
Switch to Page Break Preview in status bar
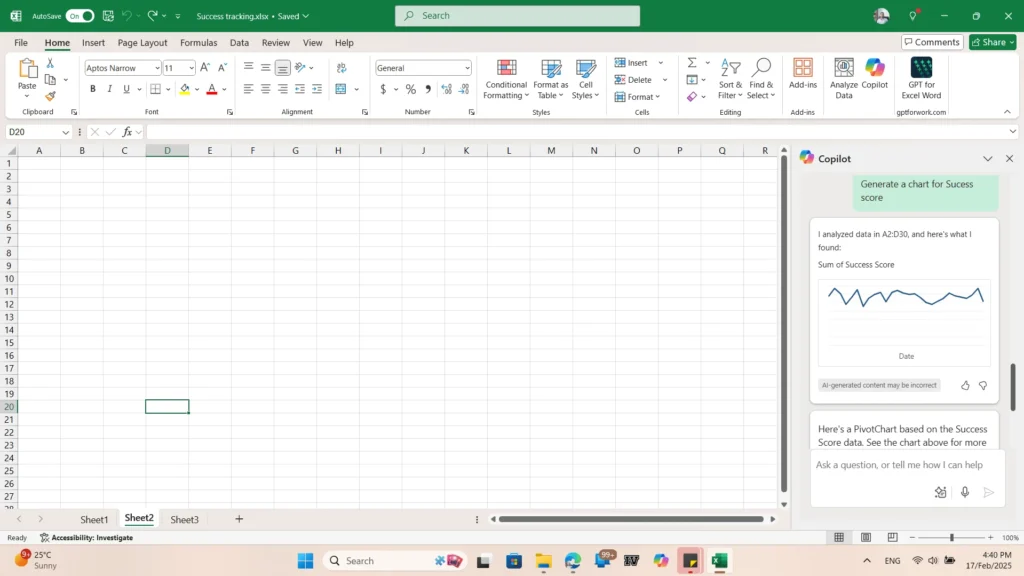point(893,537)
